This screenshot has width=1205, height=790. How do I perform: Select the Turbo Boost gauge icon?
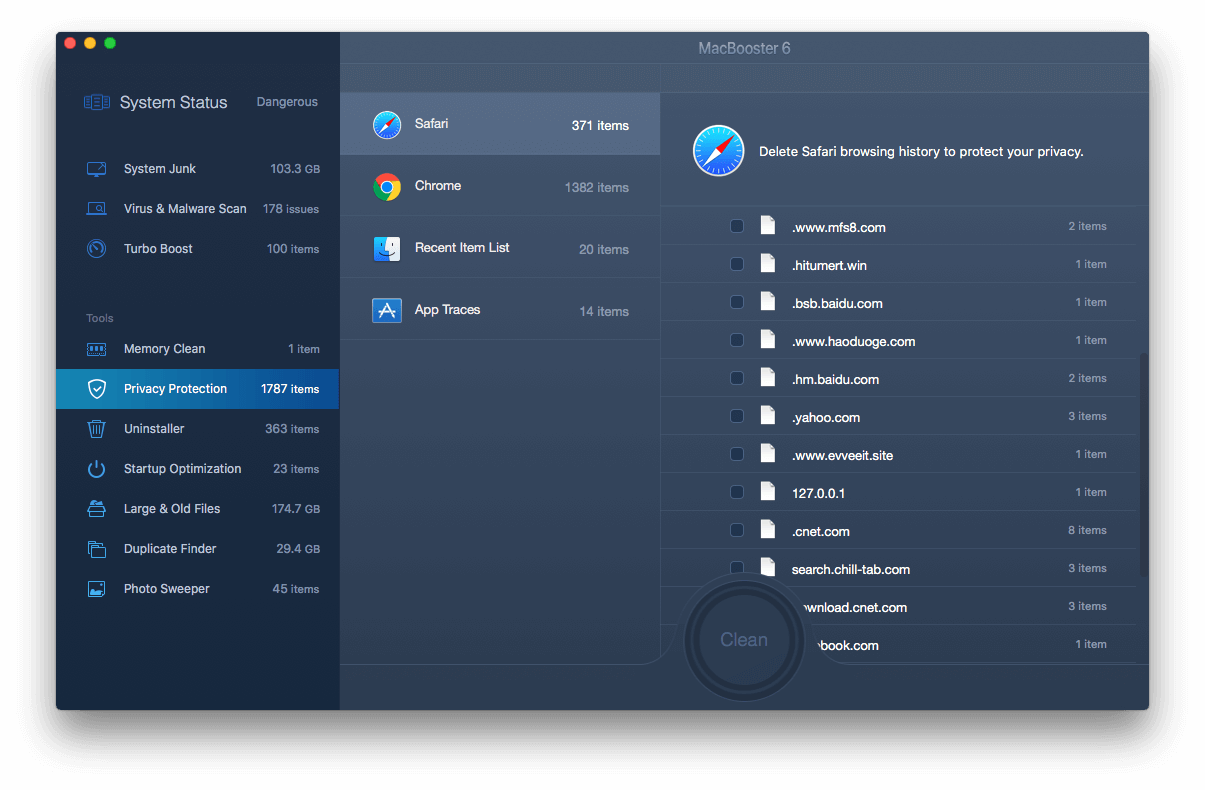[97, 249]
